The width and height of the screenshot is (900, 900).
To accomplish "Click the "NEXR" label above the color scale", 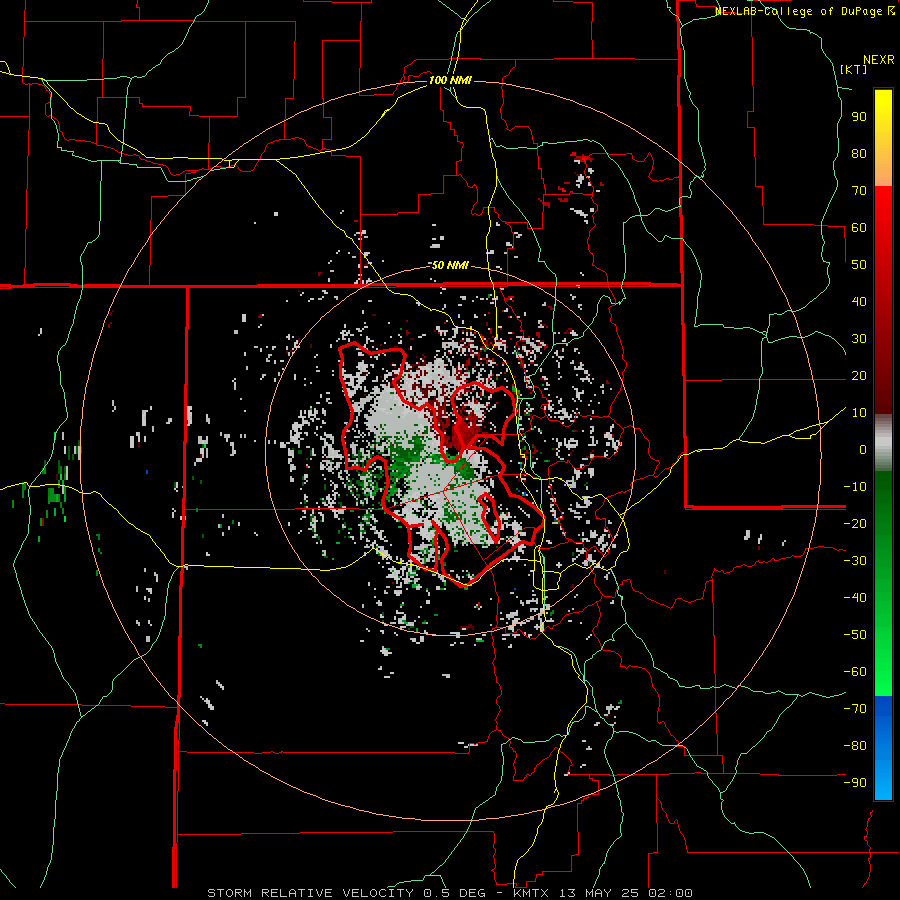I will pos(879,60).
